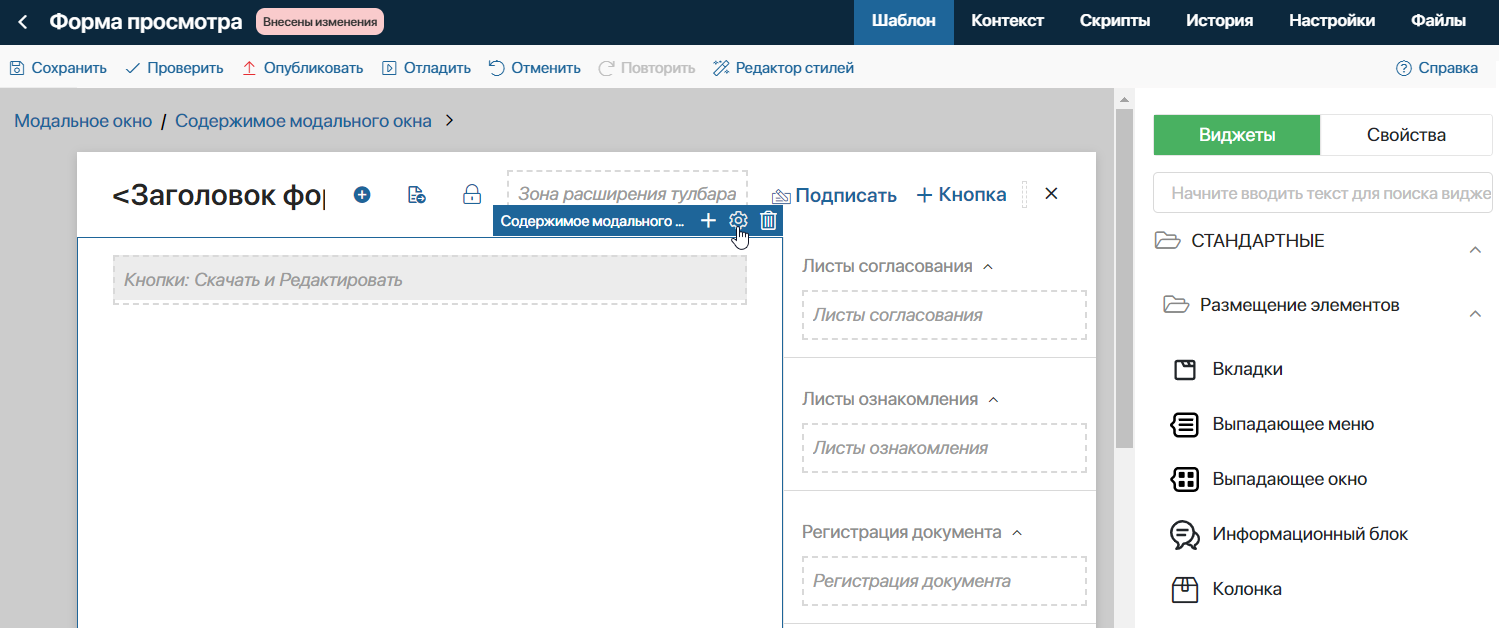
Task: Collapse the Листы ознакомления section
Action: click(x=994, y=400)
